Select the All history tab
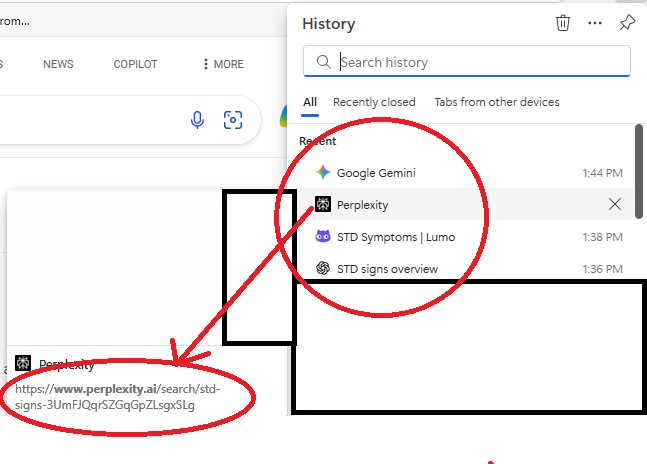Viewport: 647px width, 464px height. pos(310,102)
